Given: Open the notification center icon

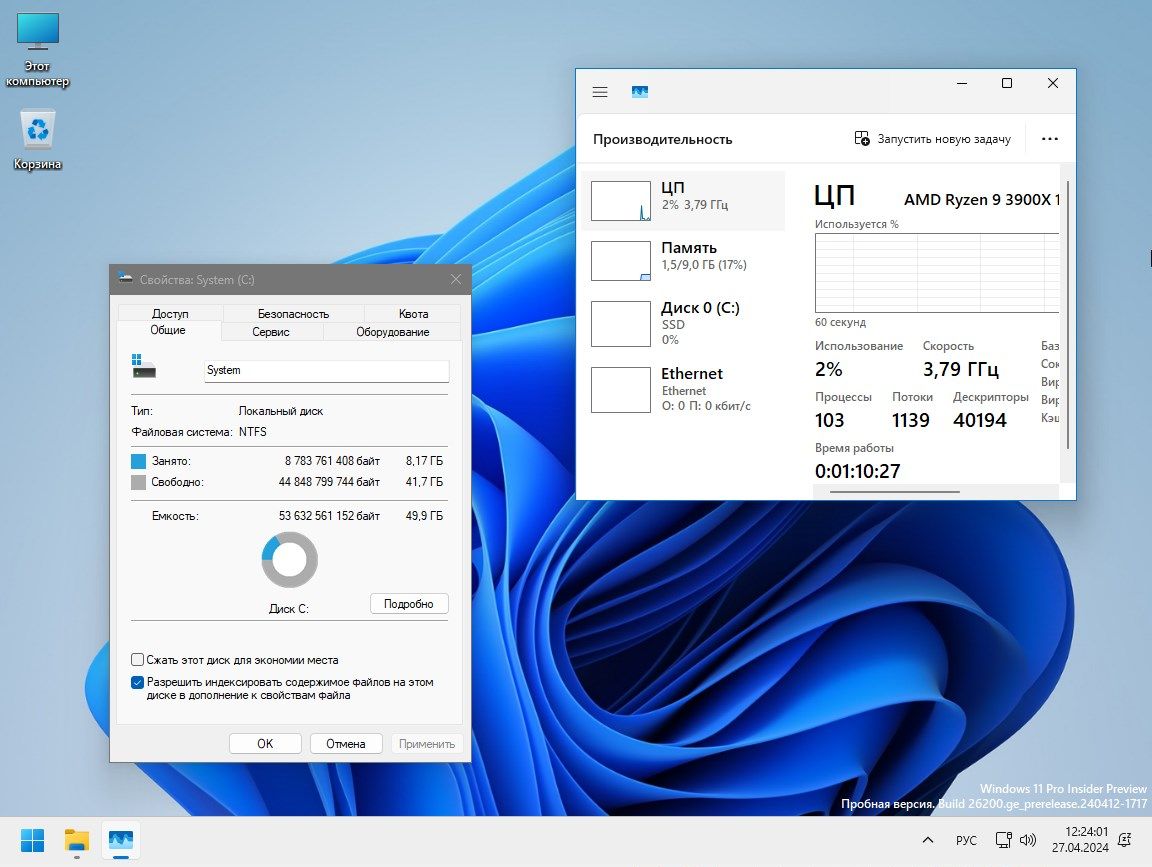Looking at the screenshot, I should (x=1124, y=840).
